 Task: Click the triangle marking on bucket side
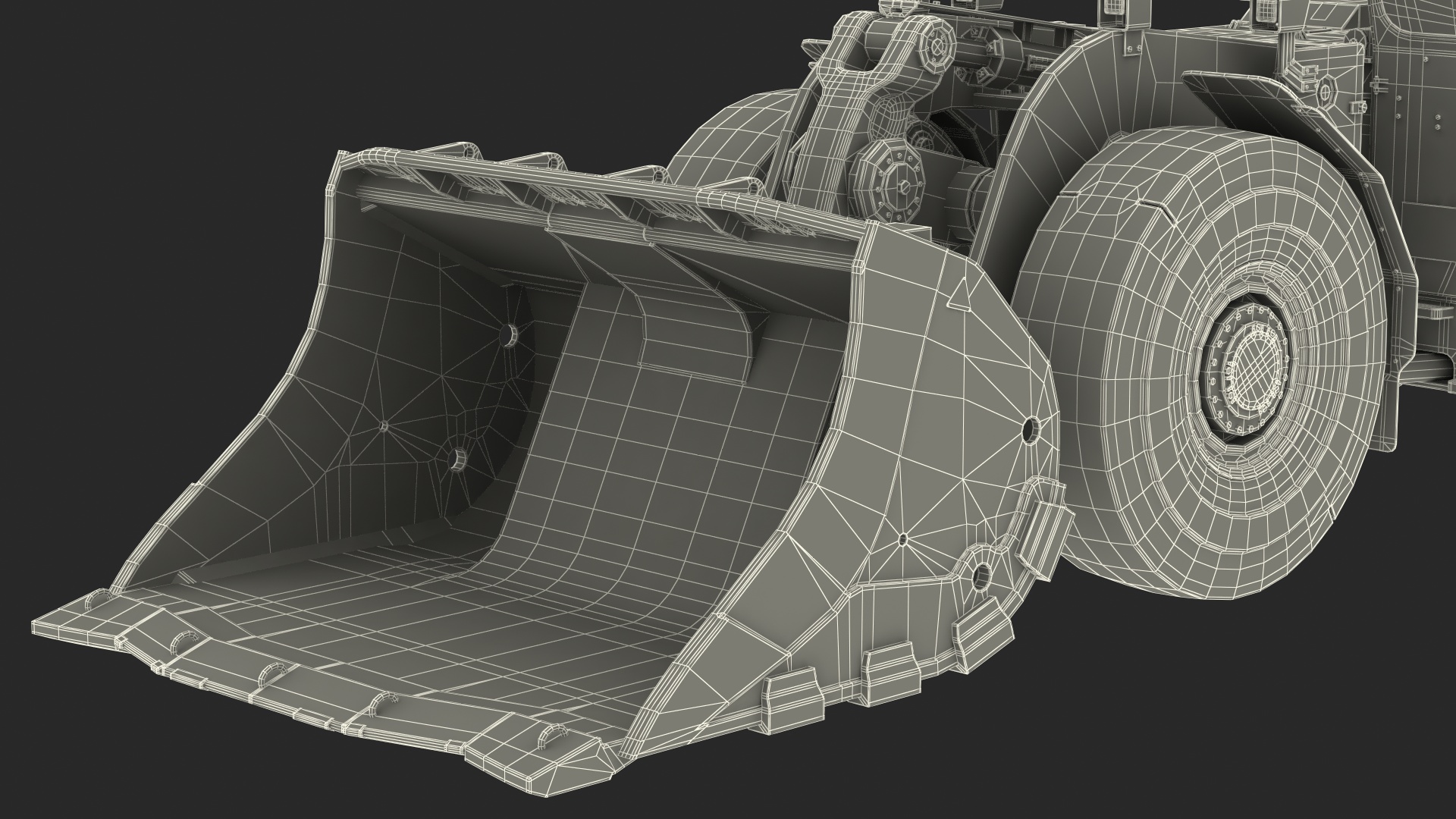[959, 295]
